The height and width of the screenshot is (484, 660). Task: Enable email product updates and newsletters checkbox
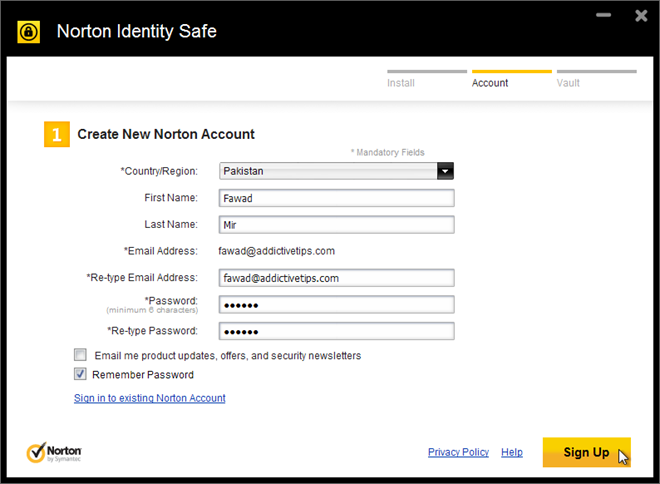click(80, 355)
